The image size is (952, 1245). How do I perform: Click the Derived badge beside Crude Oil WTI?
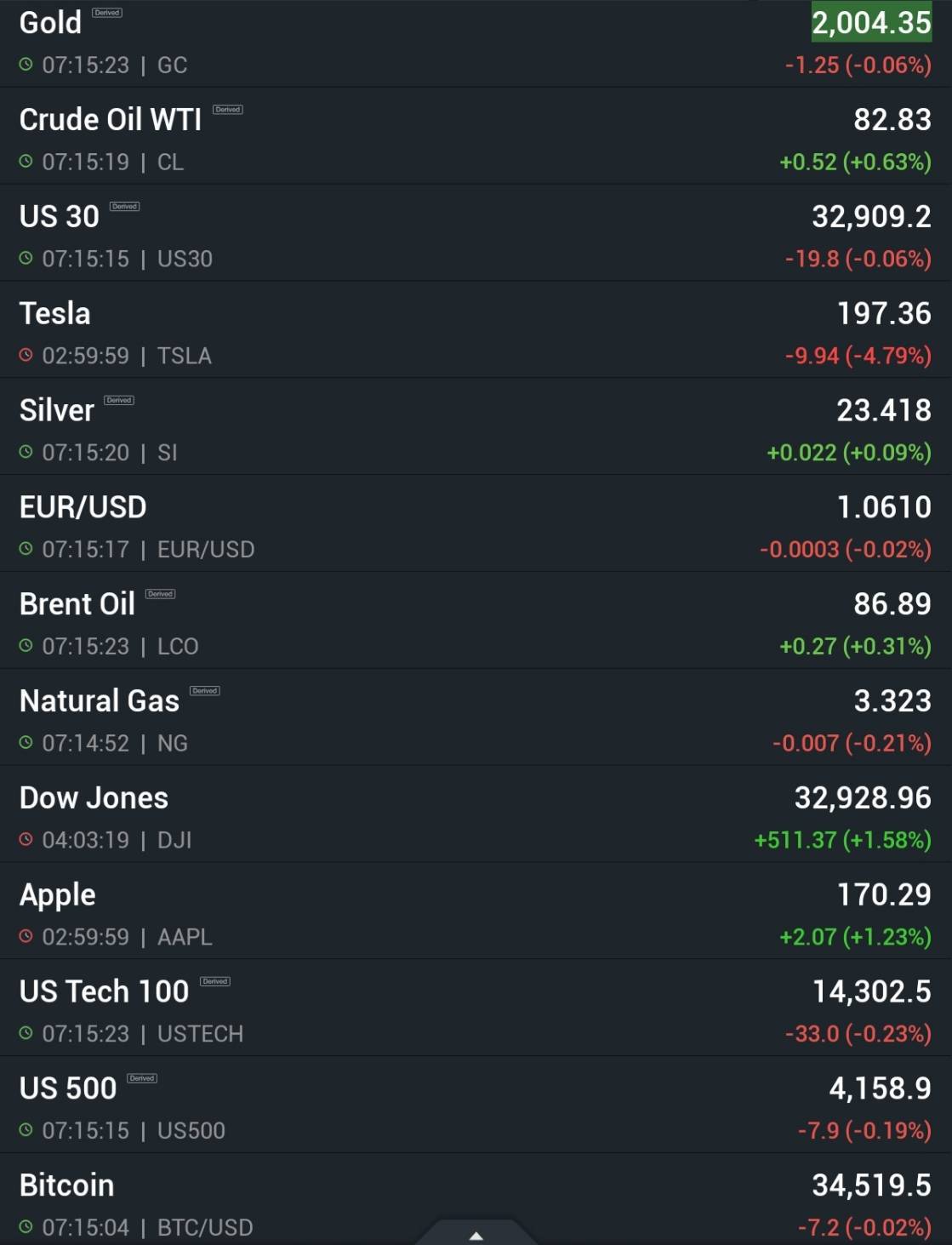[228, 110]
